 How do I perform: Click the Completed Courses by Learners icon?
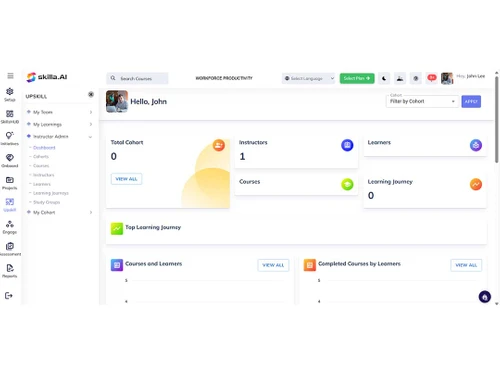tap(310, 265)
